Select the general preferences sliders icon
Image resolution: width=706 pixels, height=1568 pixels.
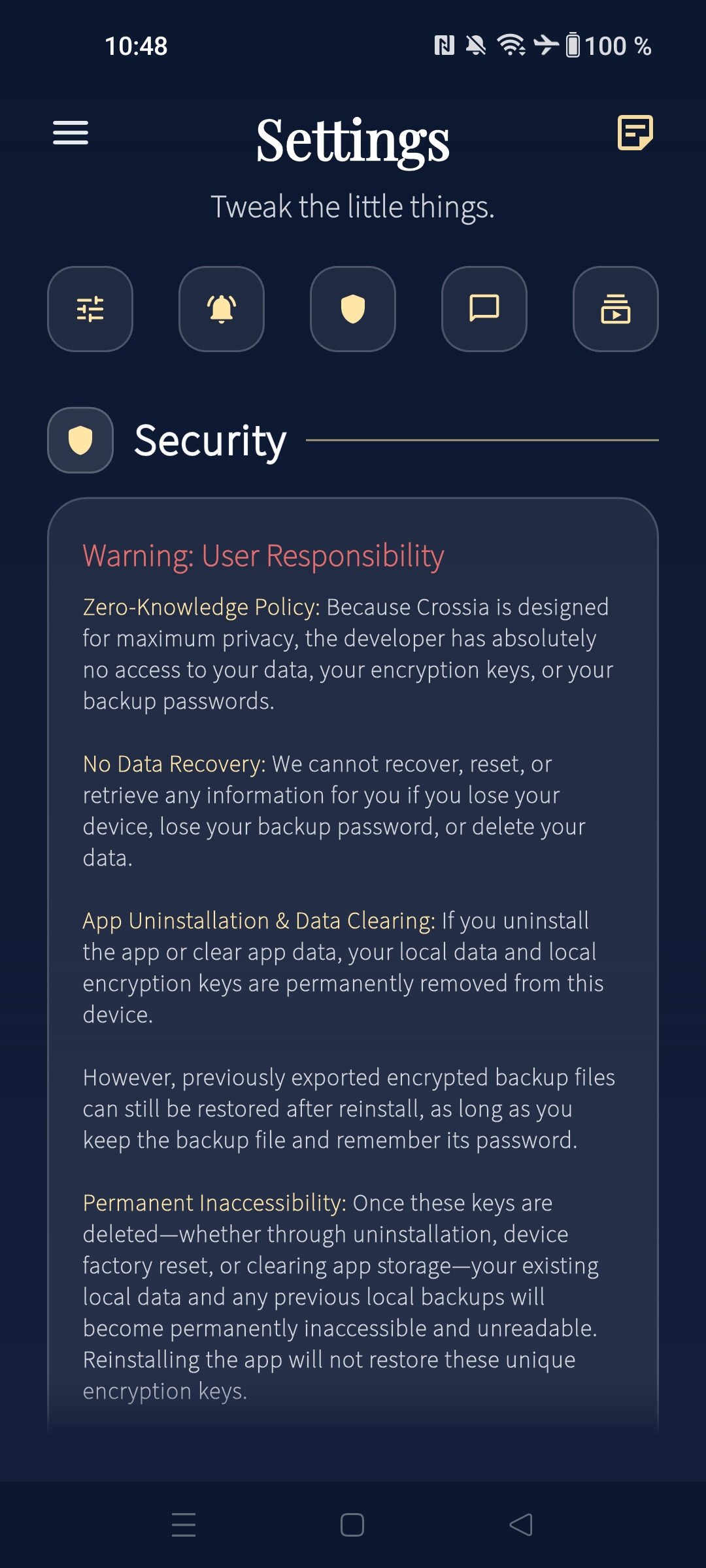90,309
